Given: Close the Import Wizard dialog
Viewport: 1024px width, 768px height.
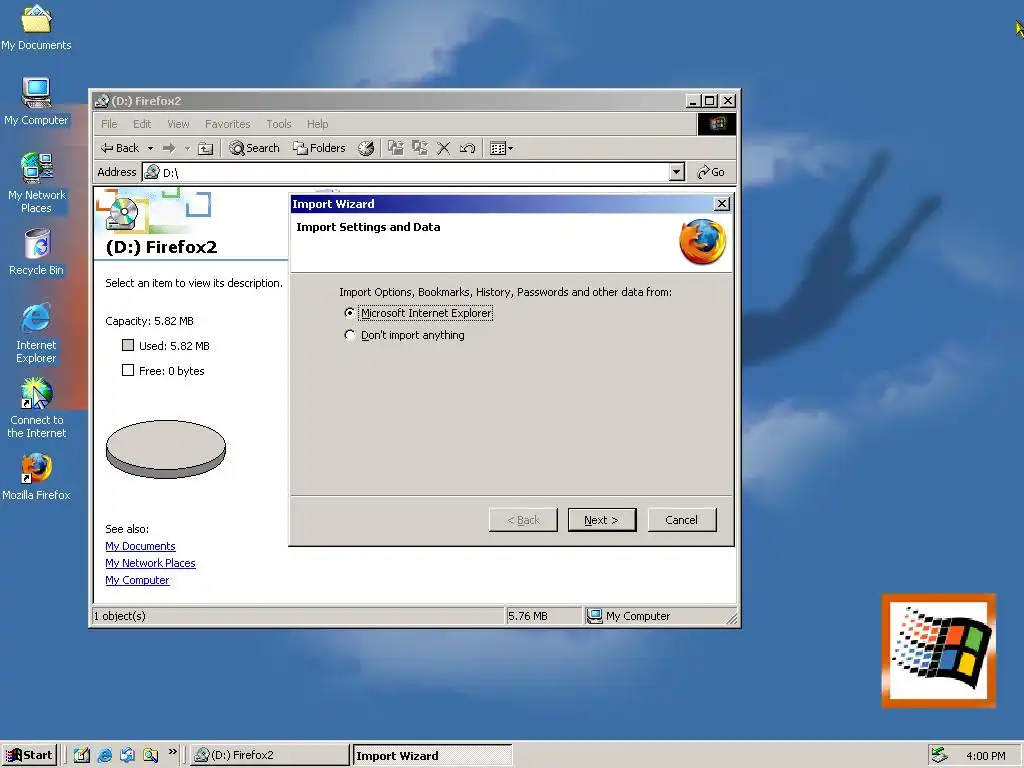Looking at the screenshot, I should 722,204.
